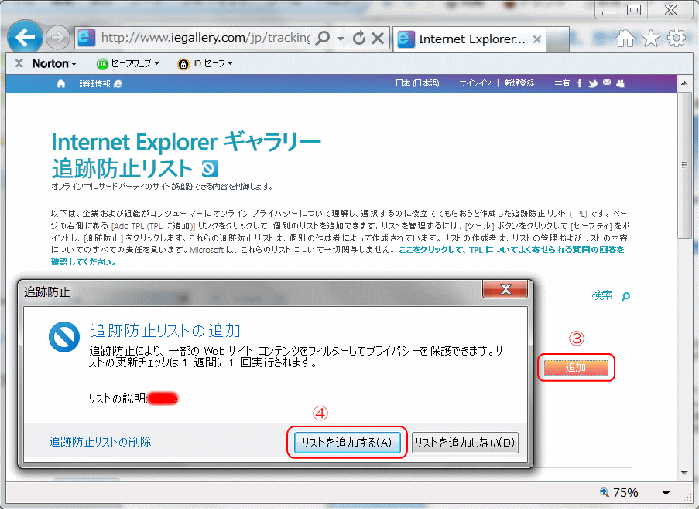Click the Norton Safe Web OK icon

pos(102,64)
